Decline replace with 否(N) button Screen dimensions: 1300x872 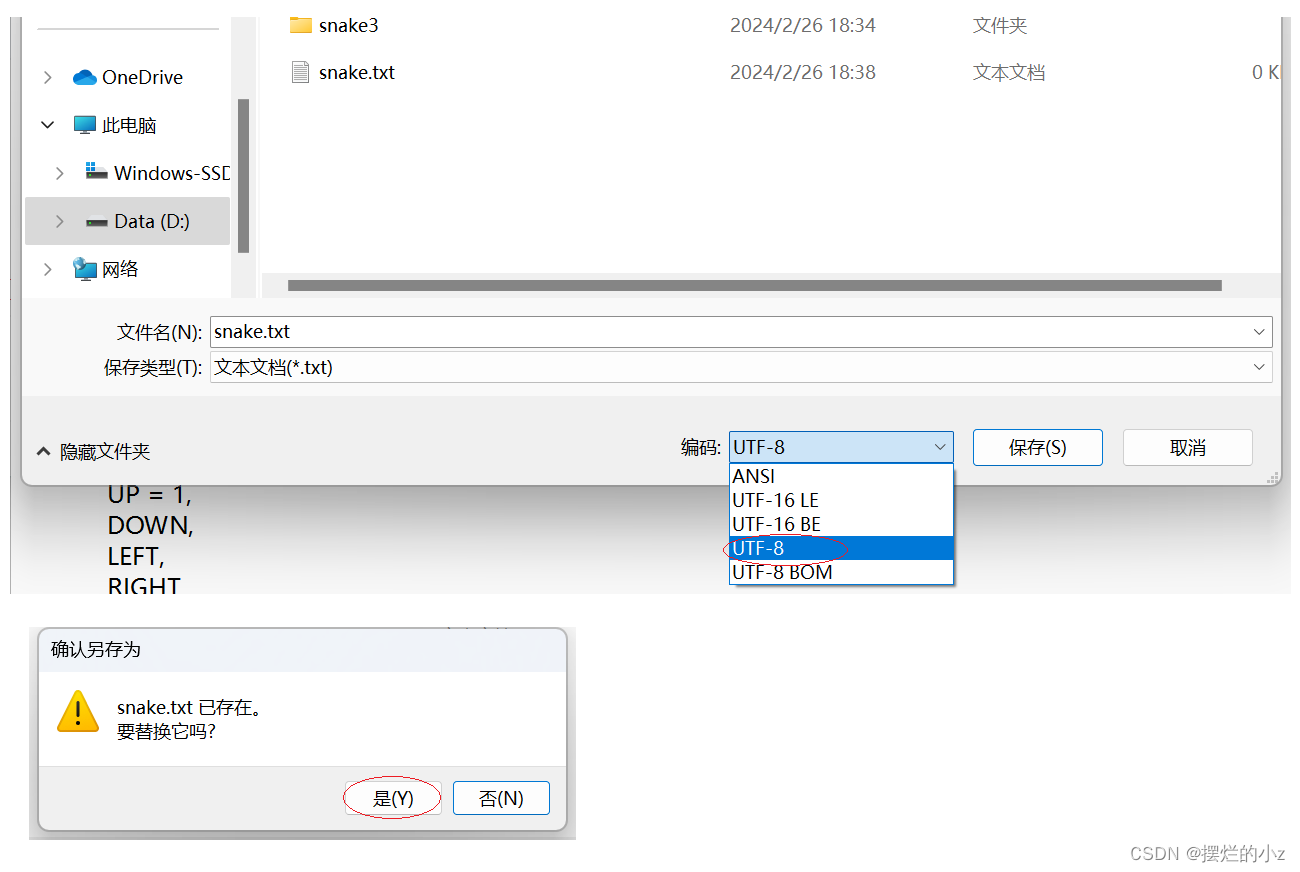pos(501,798)
